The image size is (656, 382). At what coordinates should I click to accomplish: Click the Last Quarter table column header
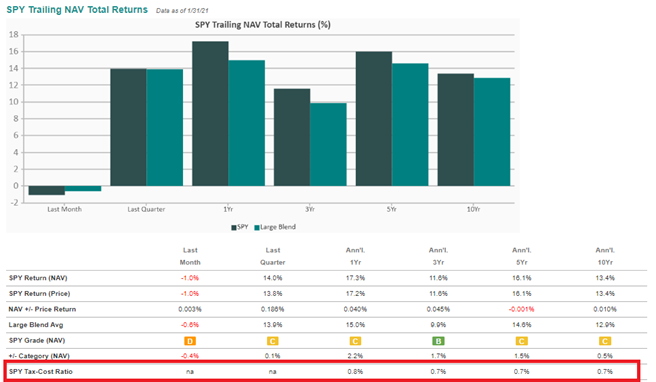click(273, 256)
